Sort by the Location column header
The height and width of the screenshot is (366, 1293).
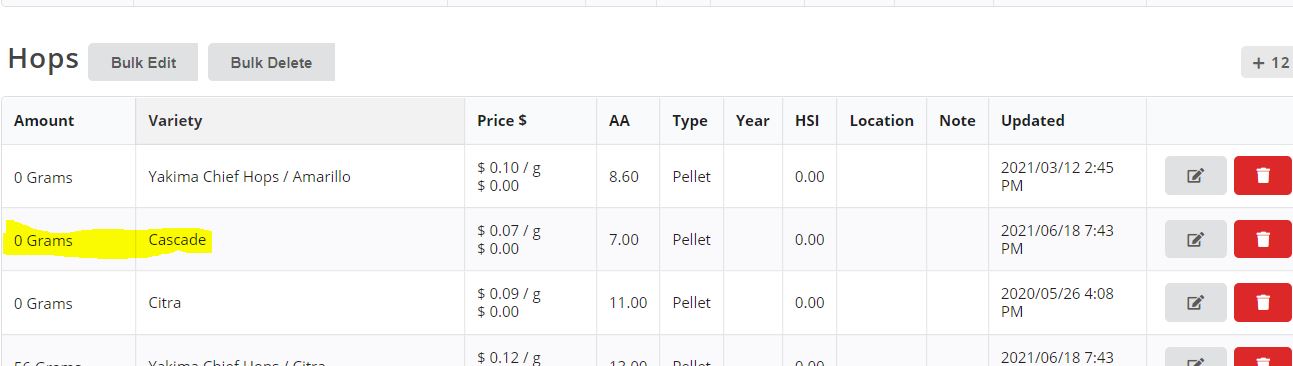coord(881,120)
